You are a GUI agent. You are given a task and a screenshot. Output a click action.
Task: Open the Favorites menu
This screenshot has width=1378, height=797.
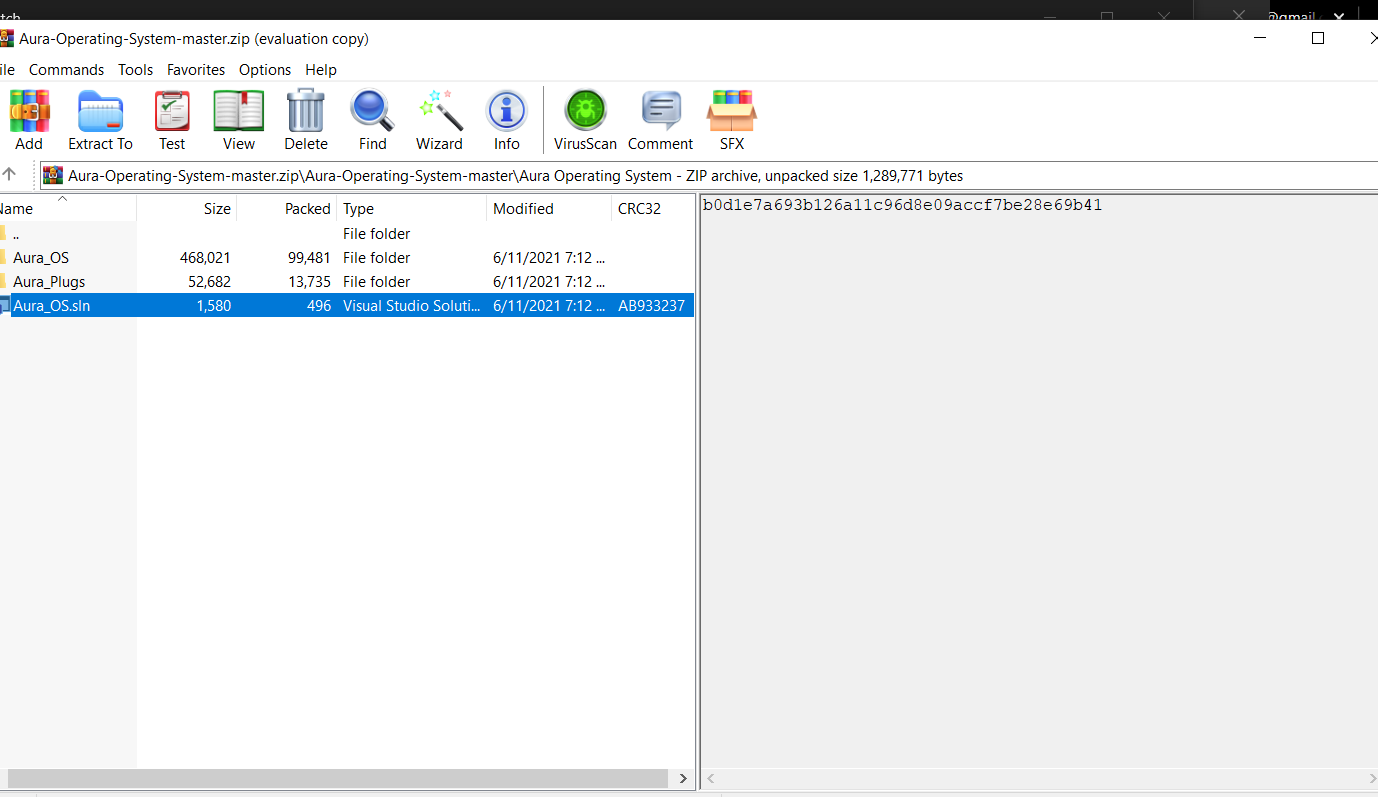pyautogui.click(x=195, y=70)
